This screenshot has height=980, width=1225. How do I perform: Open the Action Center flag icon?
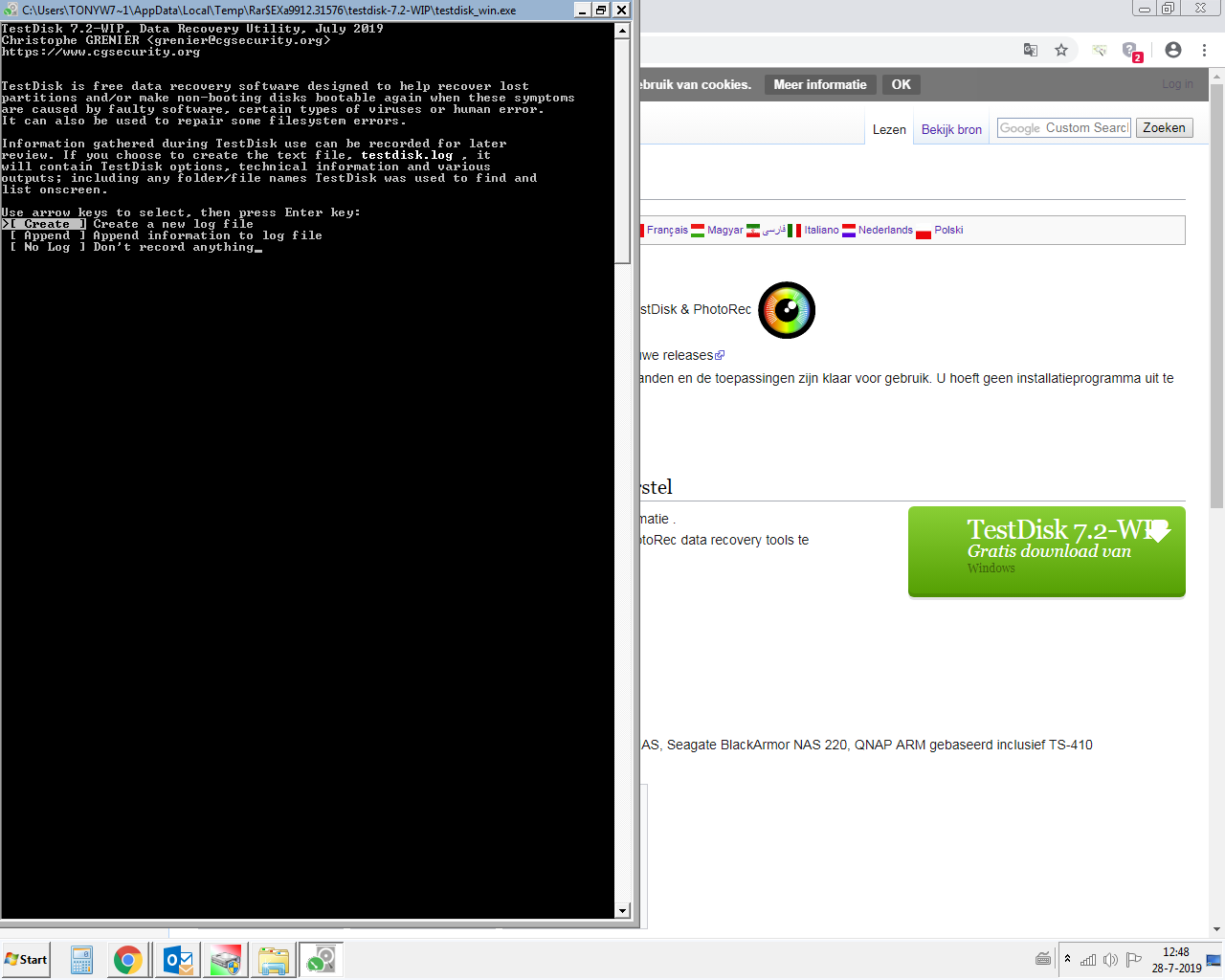1134,960
